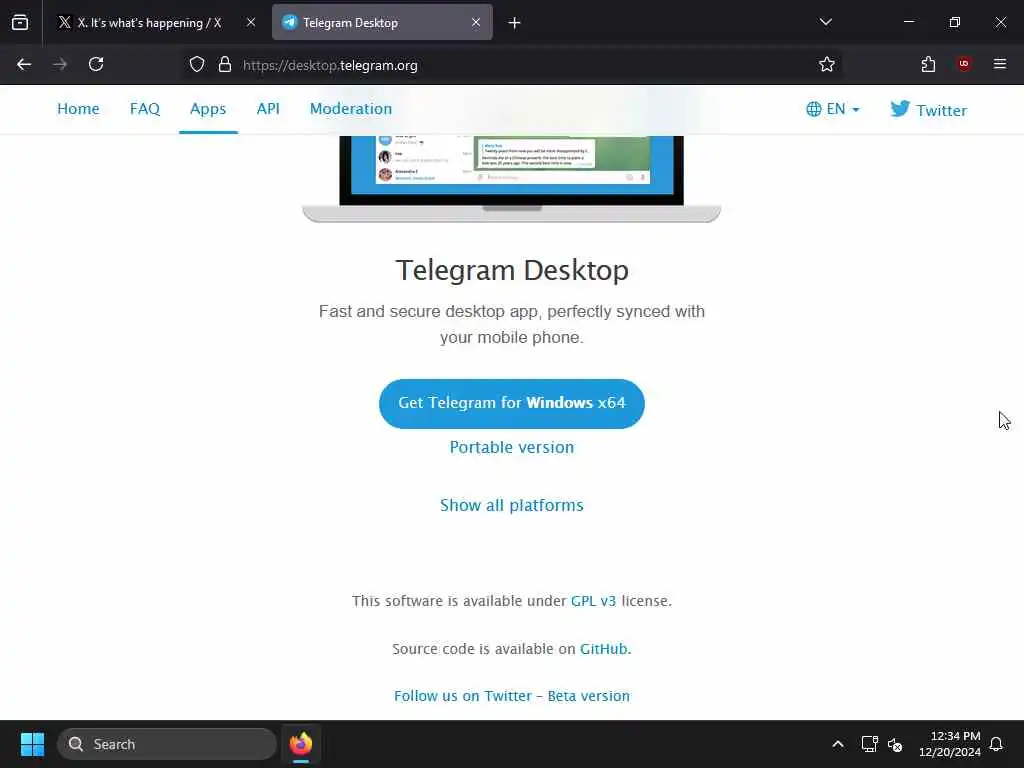
Task: Open the FAQ page
Action: (144, 108)
